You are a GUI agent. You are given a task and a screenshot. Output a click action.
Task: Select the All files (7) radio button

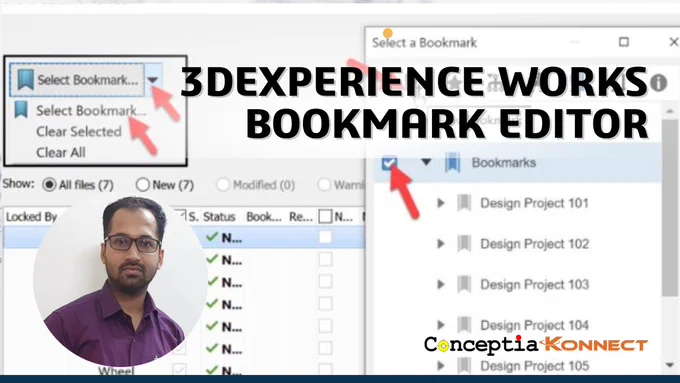[49, 185]
